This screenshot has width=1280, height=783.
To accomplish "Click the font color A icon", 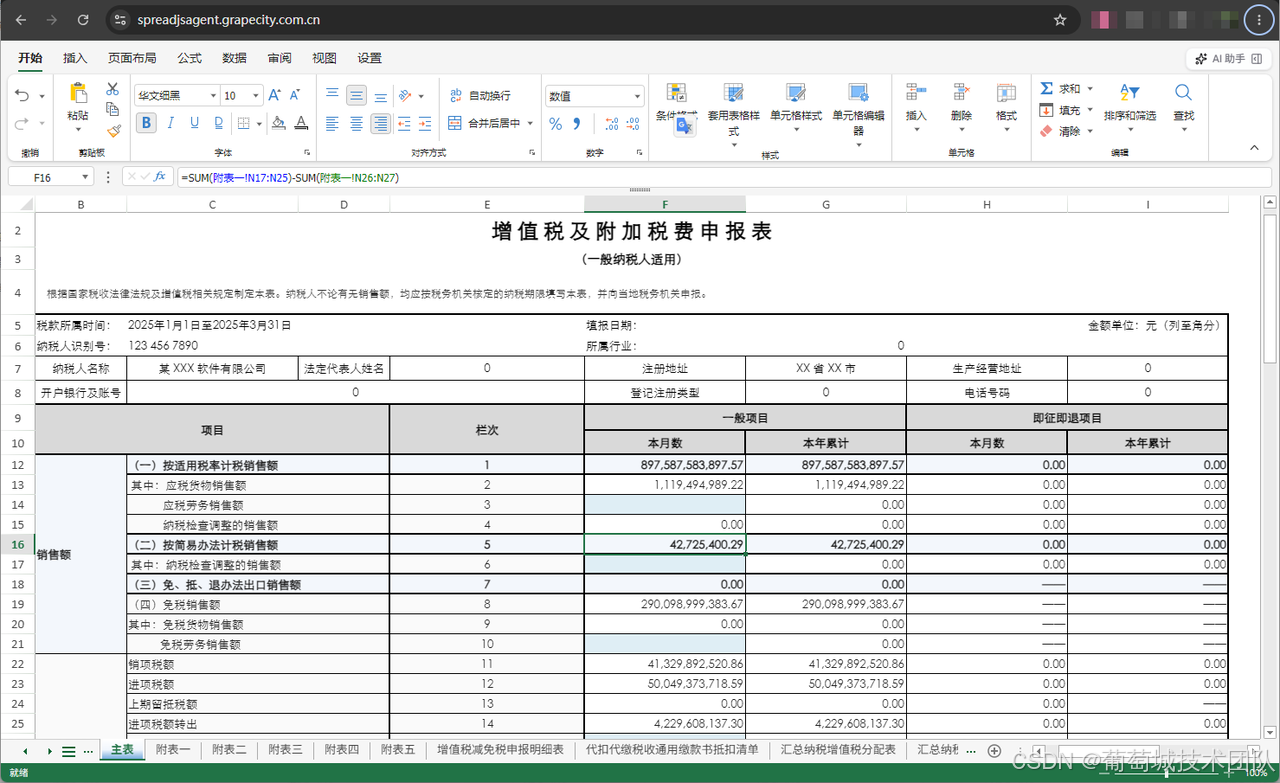I will click(302, 123).
